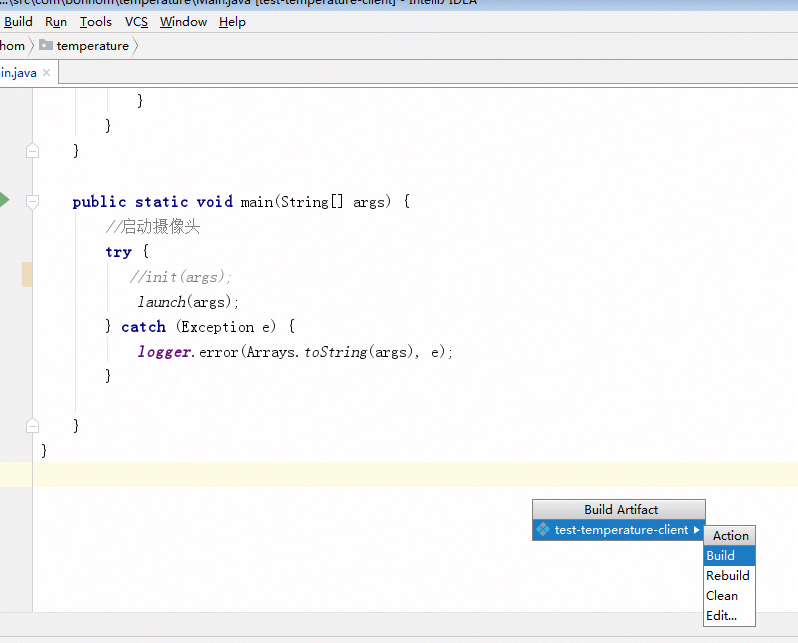This screenshot has width=798, height=643.
Task: Click the 'try' keyword
Action: [x=119, y=252]
